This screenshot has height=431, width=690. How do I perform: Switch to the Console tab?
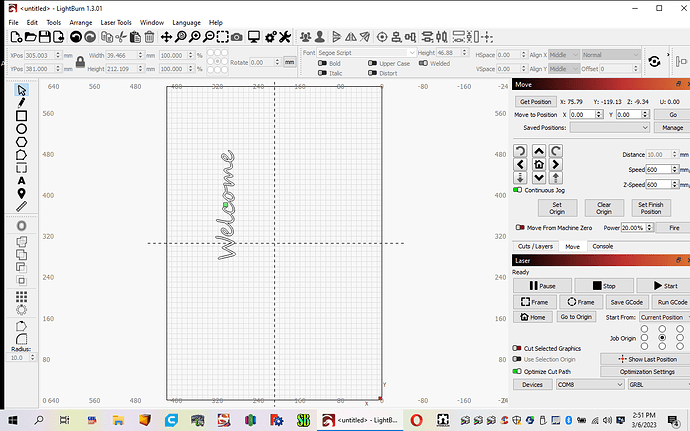[x=603, y=247]
